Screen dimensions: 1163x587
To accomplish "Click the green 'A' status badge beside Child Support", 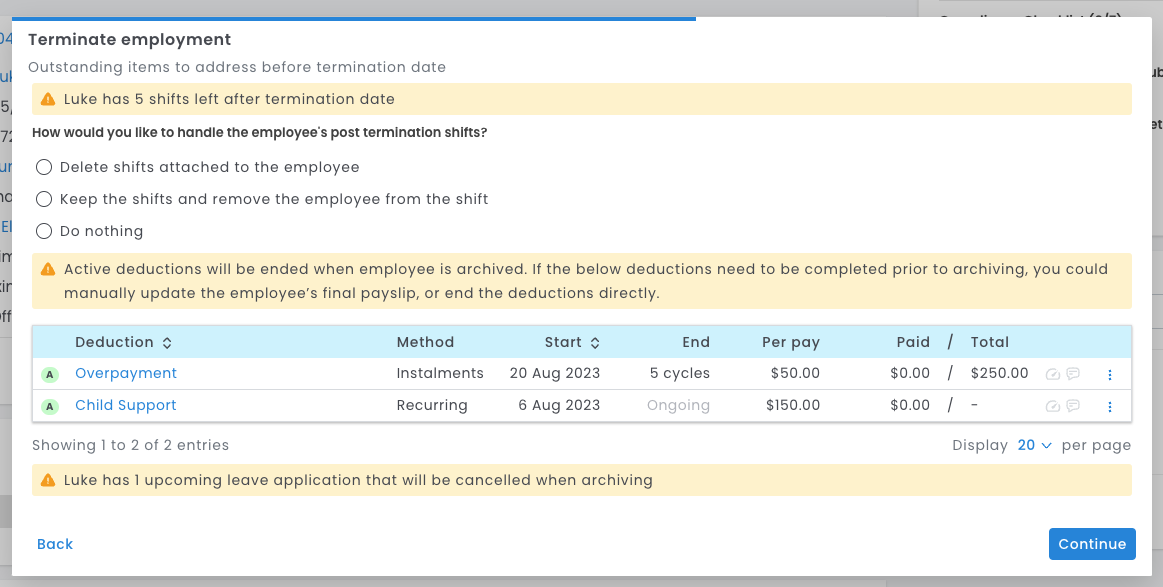I will pos(49,406).
